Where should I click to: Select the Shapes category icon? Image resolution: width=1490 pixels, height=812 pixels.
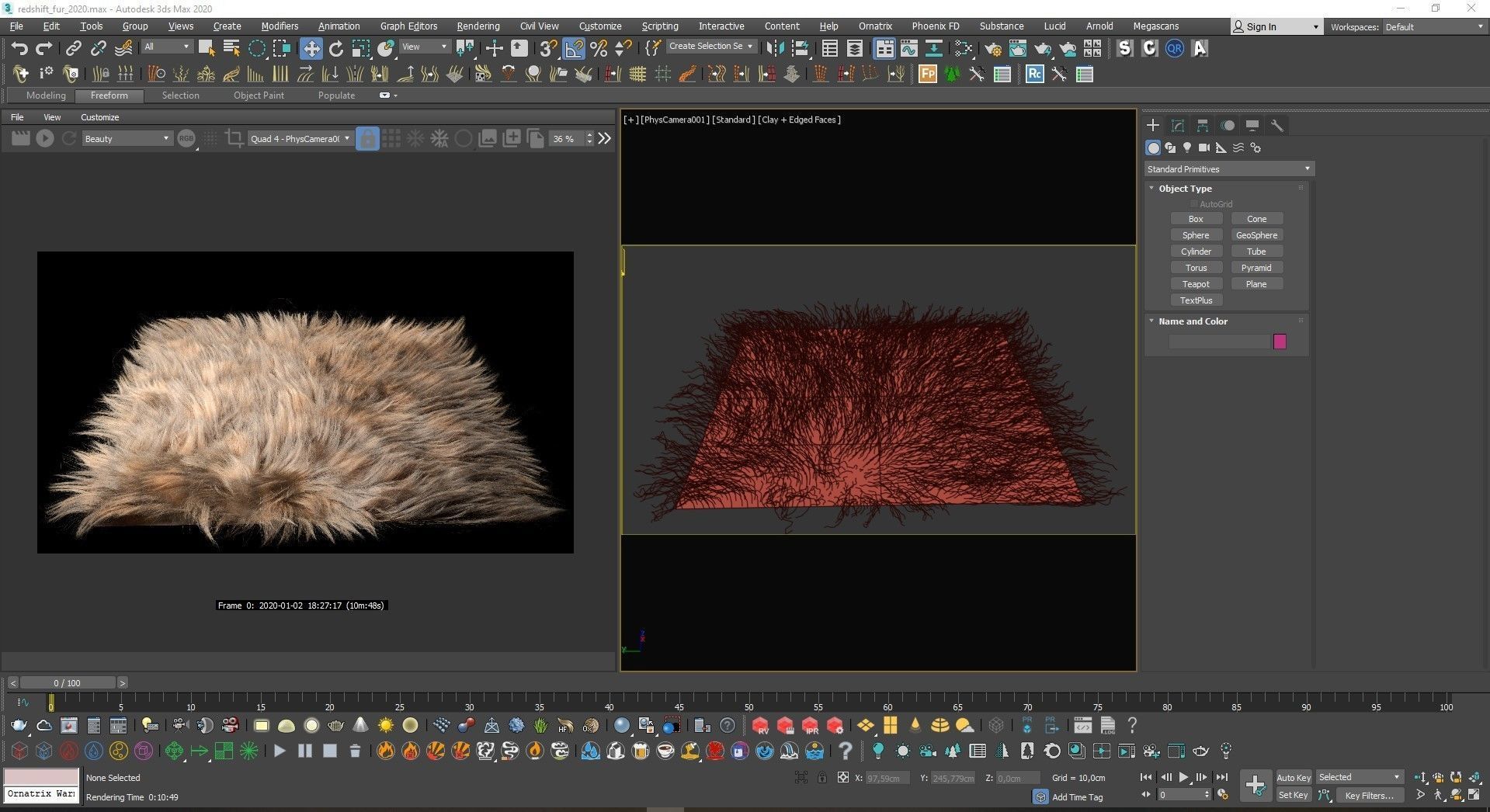tap(1170, 147)
